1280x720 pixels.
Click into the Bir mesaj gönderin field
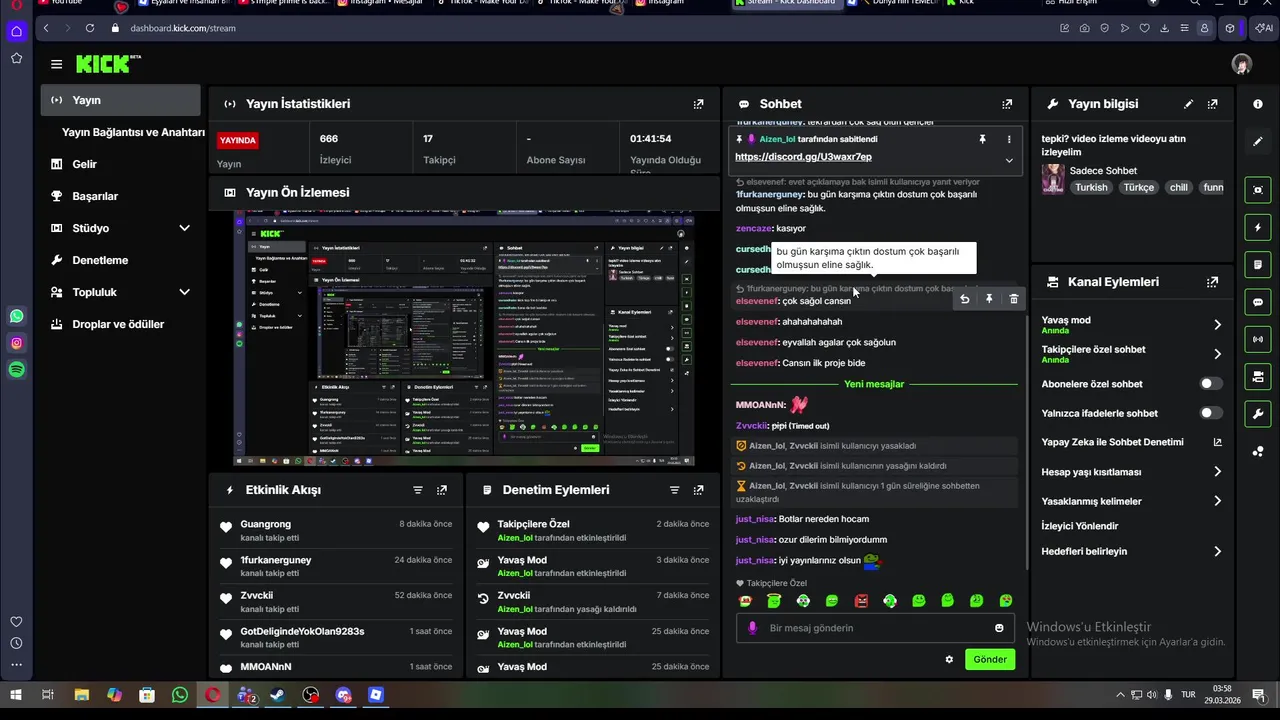(x=875, y=628)
